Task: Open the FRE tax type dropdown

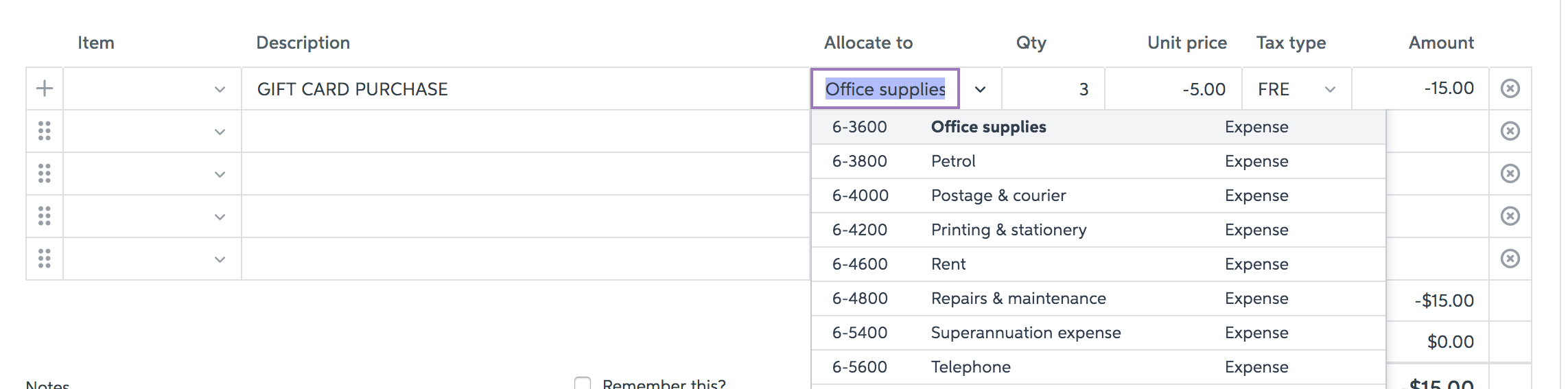Action: [x=1329, y=89]
